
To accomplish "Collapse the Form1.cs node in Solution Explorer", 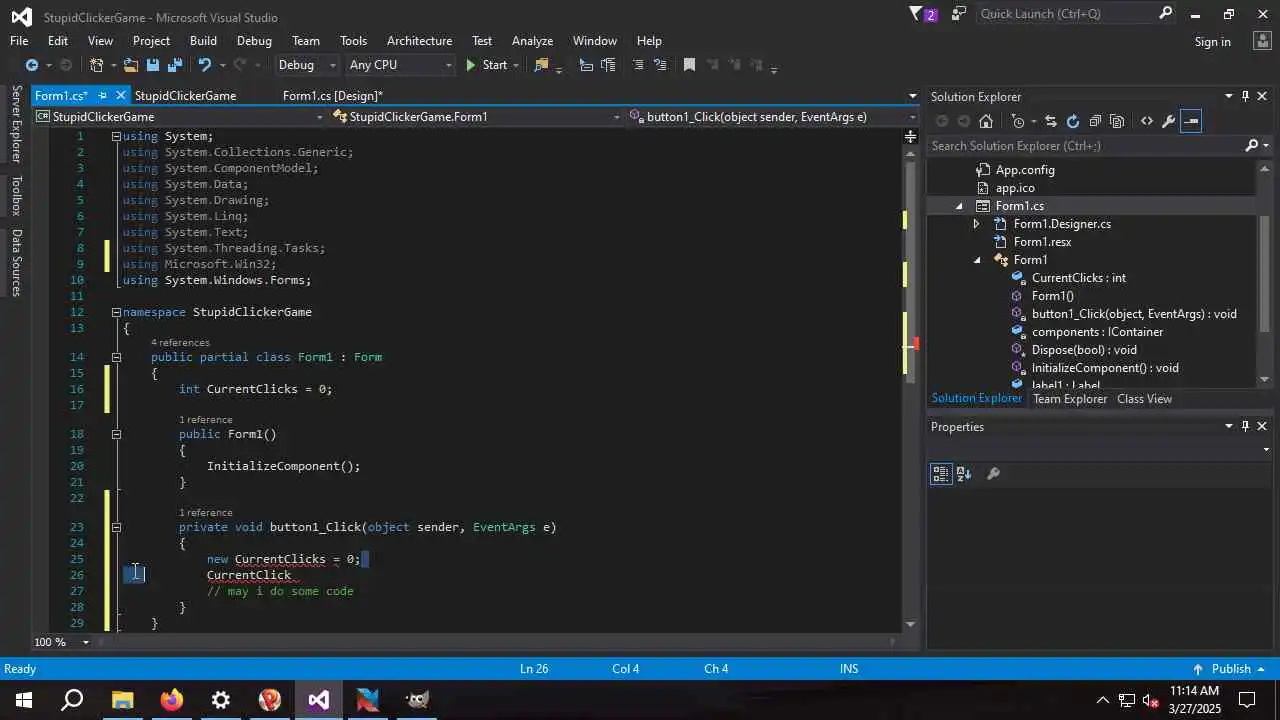I will [959, 206].
